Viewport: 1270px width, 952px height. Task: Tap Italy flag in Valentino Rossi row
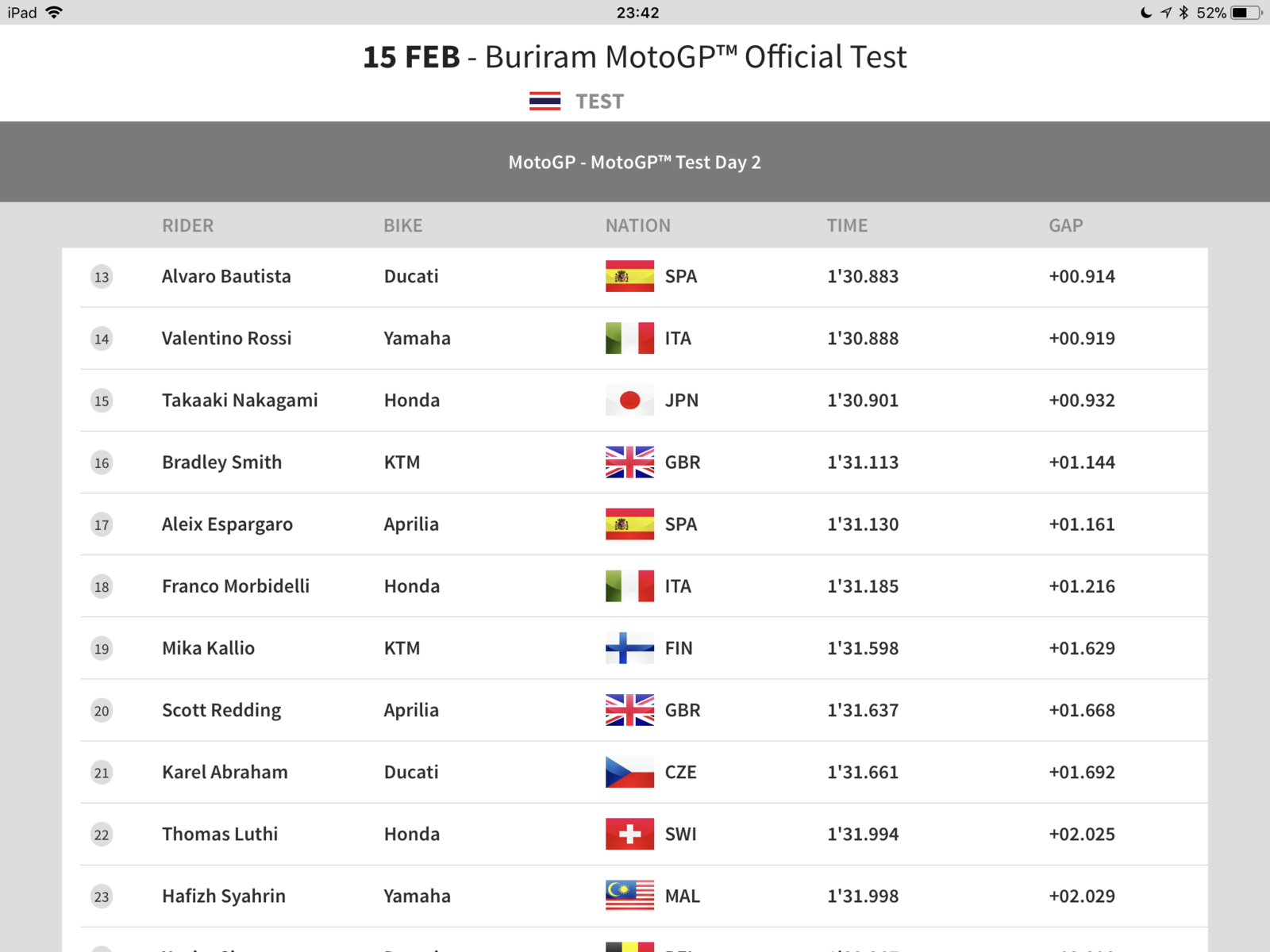[629, 339]
